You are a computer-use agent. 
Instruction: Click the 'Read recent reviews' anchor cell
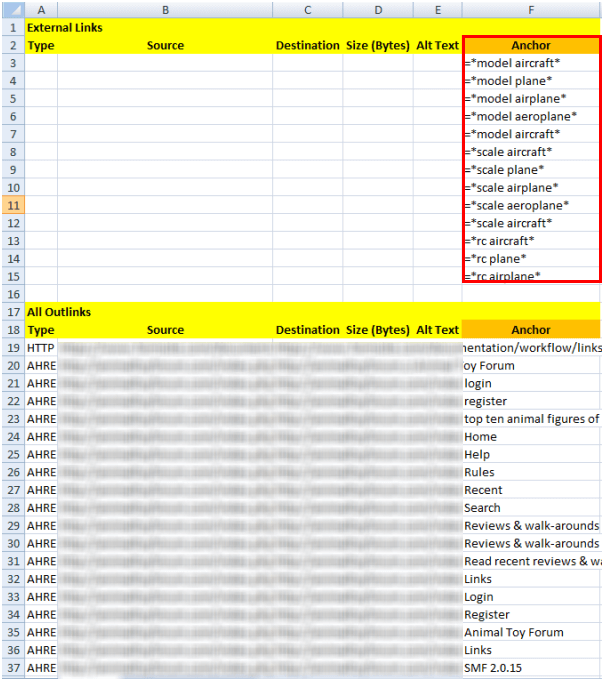531,561
